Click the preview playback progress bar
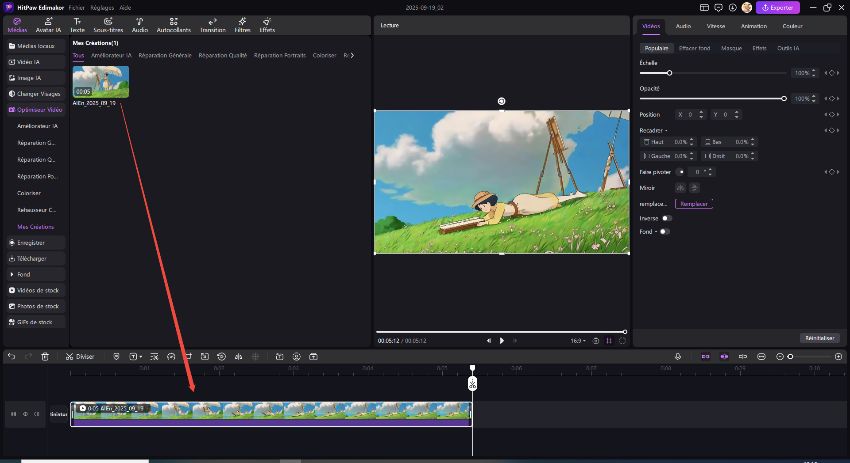Image resolution: width=850 pixels, height=463 pixels. (x=501, y=332)
